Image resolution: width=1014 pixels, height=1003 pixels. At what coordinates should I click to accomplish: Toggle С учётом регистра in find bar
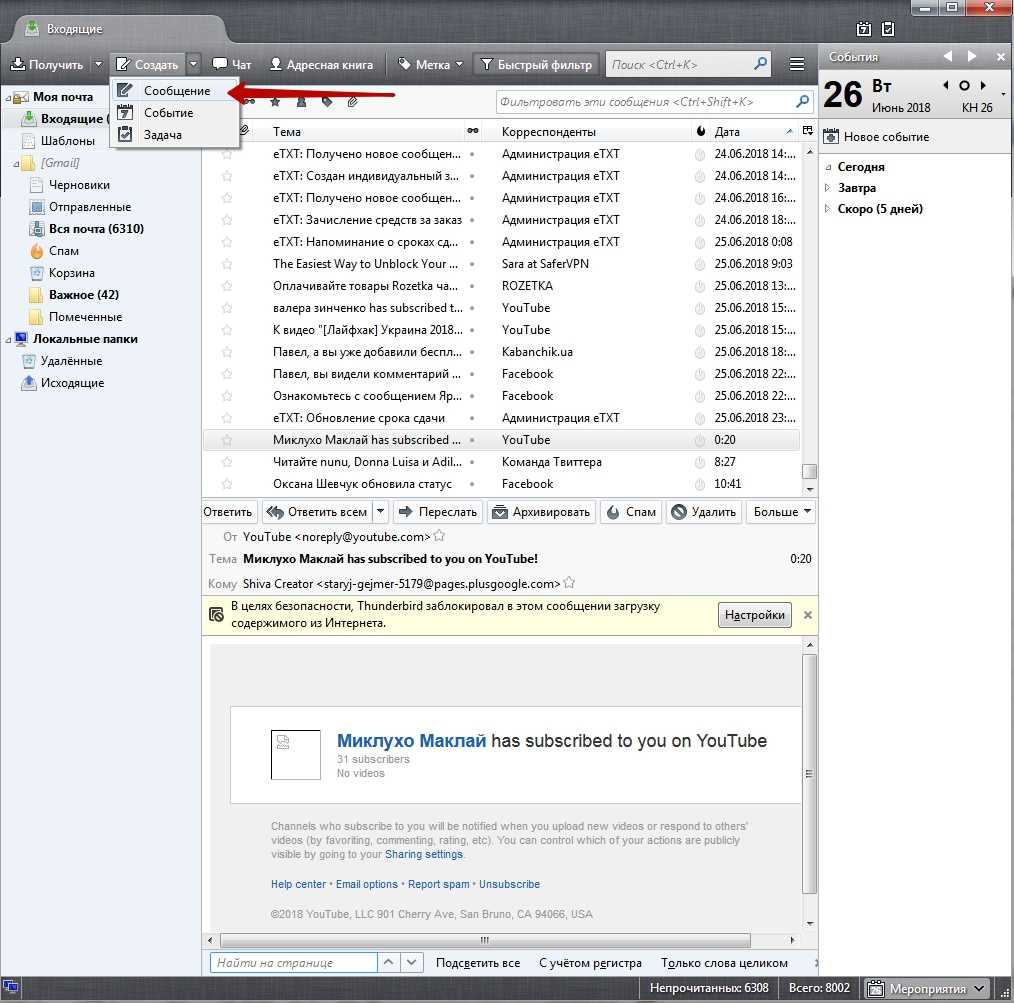(x=590, y=963)
